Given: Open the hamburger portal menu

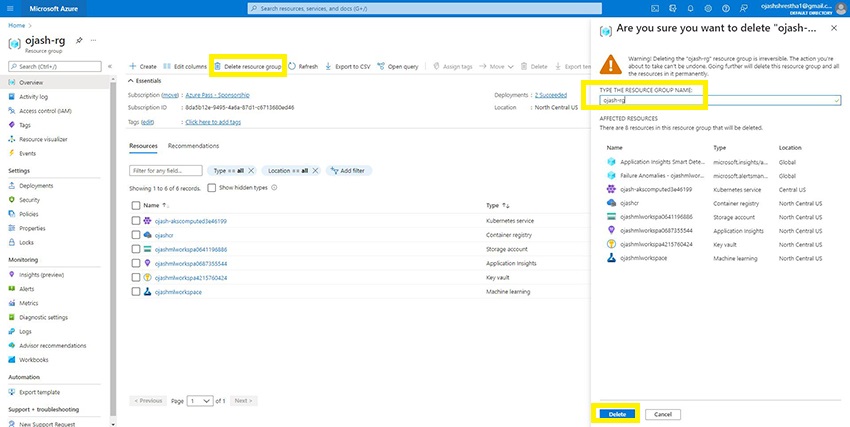Looking at the screenshot, I should pyautogui.click(x=10, y=9).
